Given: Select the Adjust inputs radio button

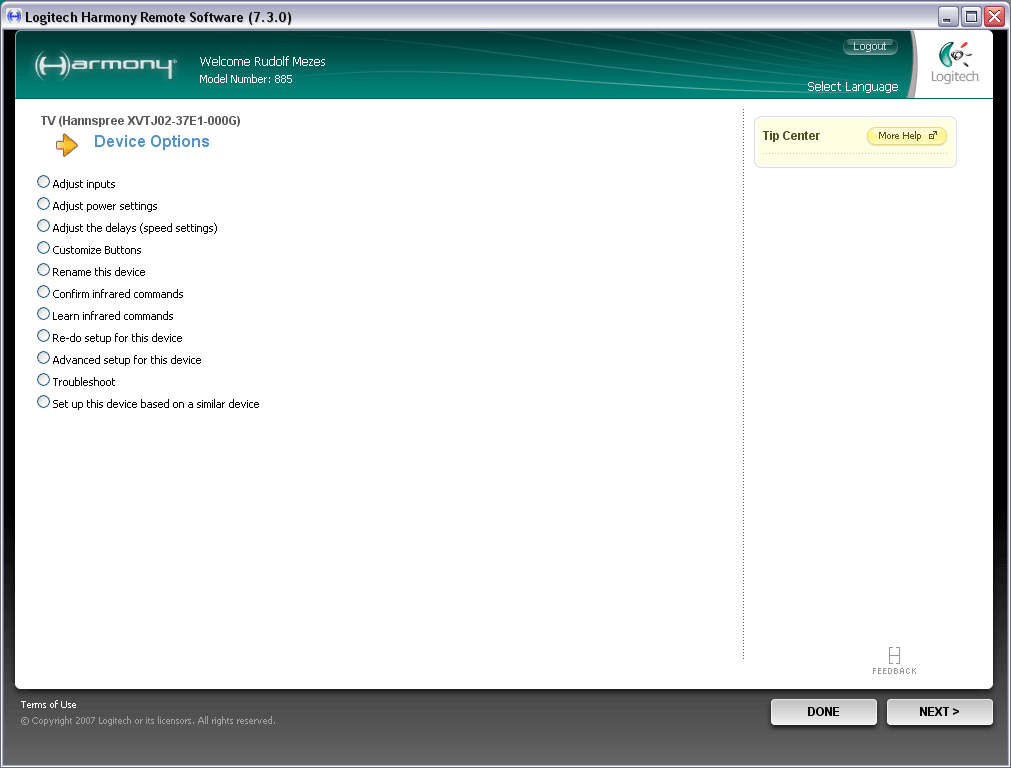Looking at the screenshot, I should tap(43, 182).
